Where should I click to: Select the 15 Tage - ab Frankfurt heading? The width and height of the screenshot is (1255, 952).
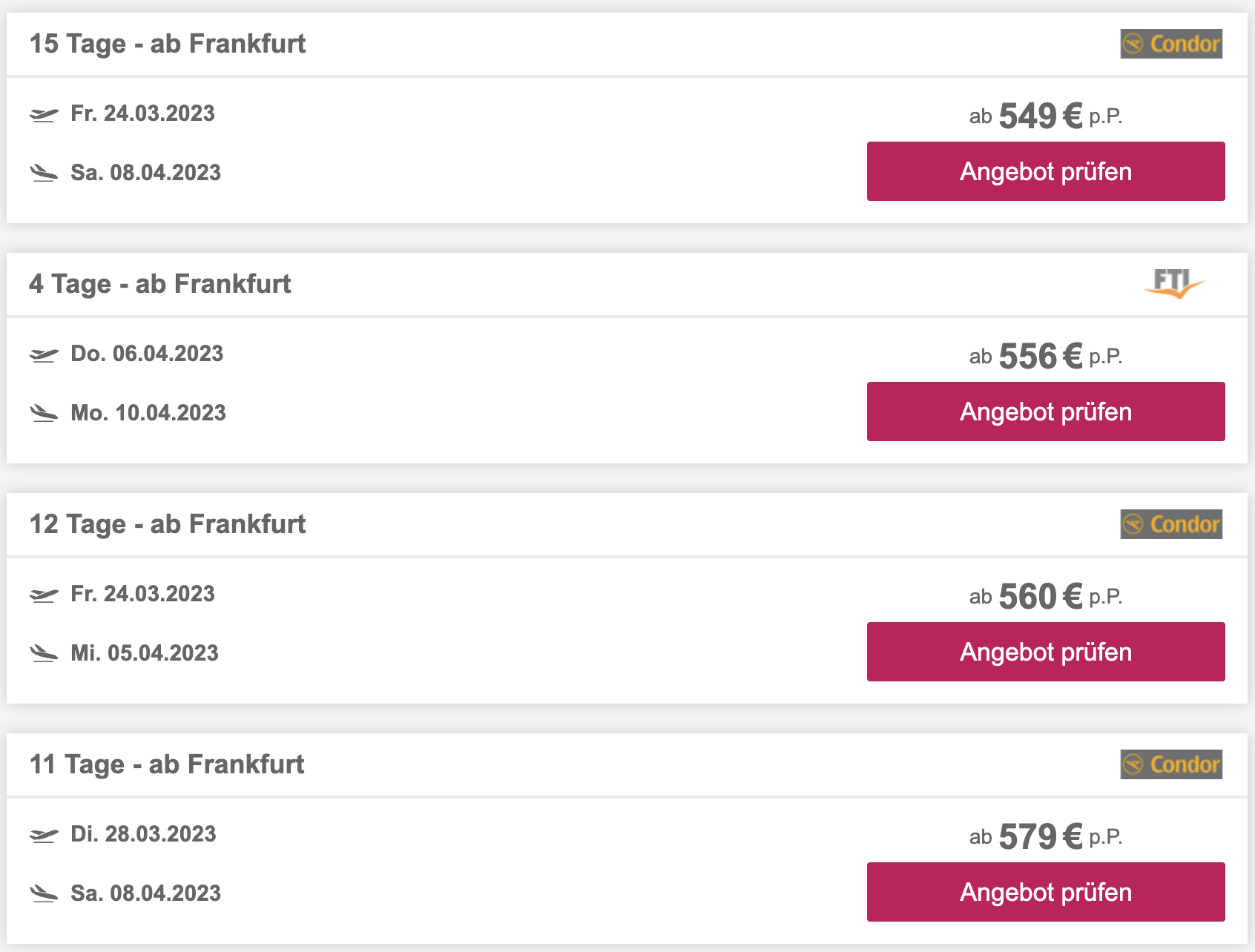point(168,44)
